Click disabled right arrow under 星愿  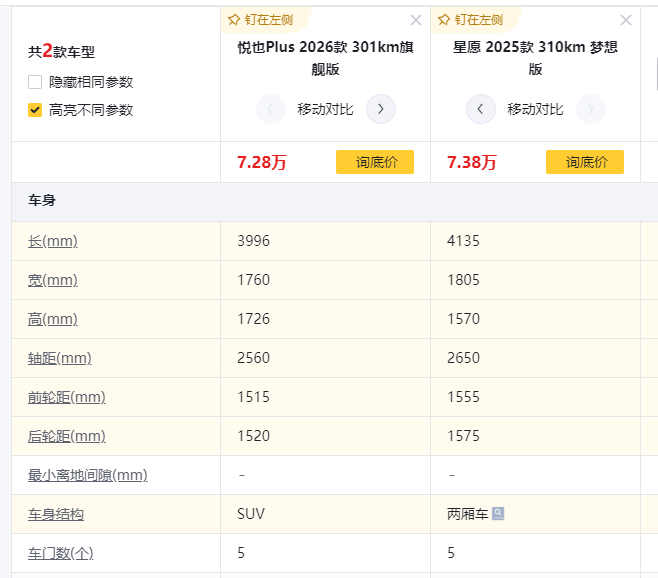coord(590,109)
